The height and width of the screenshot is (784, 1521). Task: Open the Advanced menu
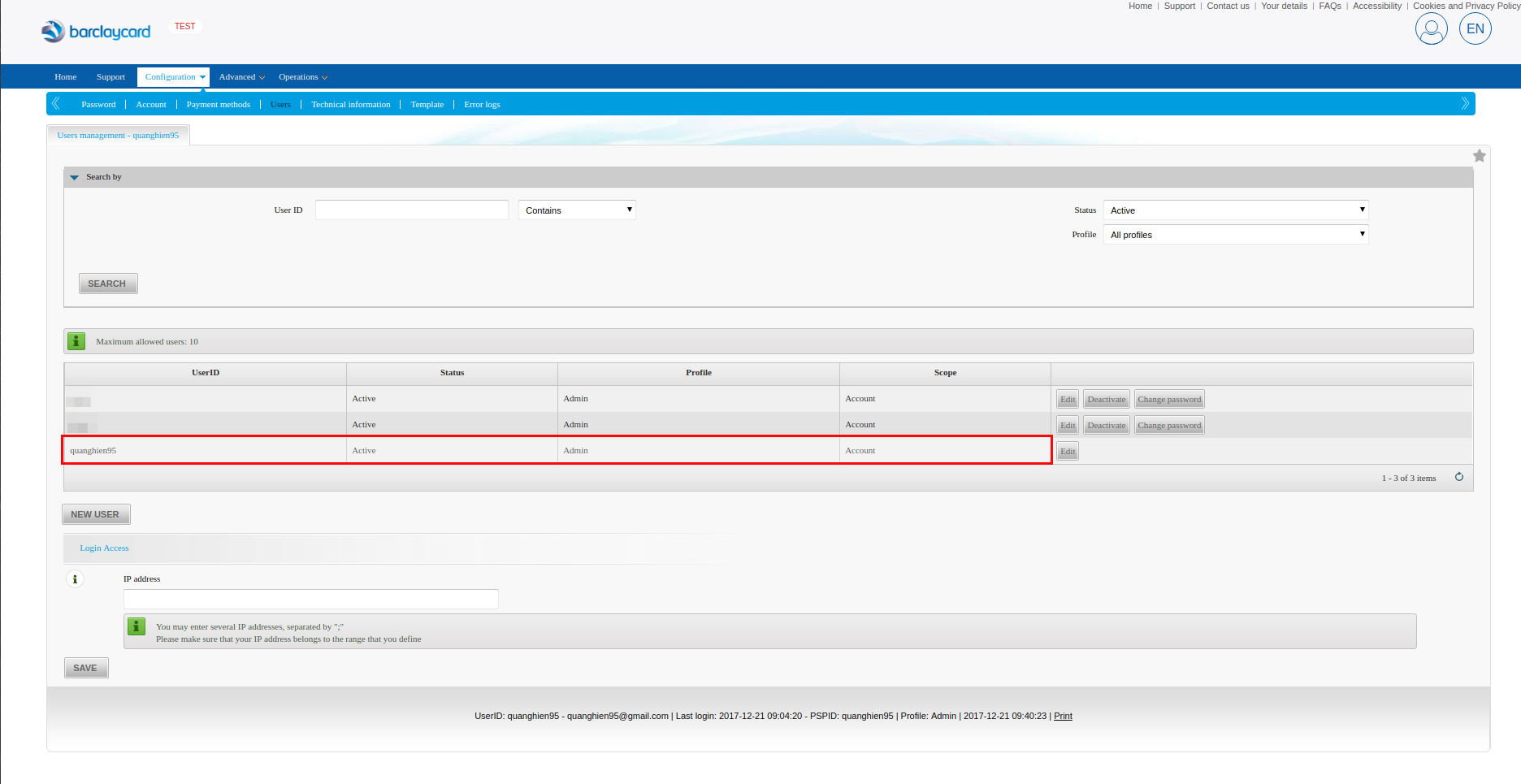(241, 77)
